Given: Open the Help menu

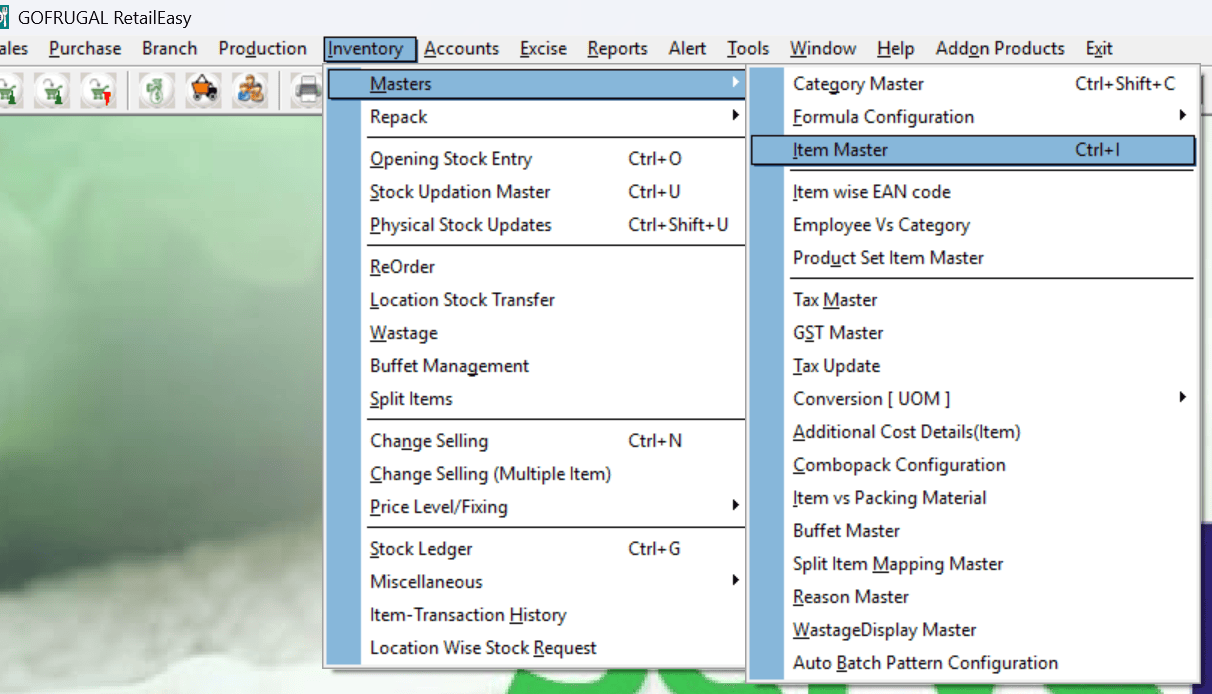Looking at the screenshot, I should pyautogui.click(x=896, y=48).
